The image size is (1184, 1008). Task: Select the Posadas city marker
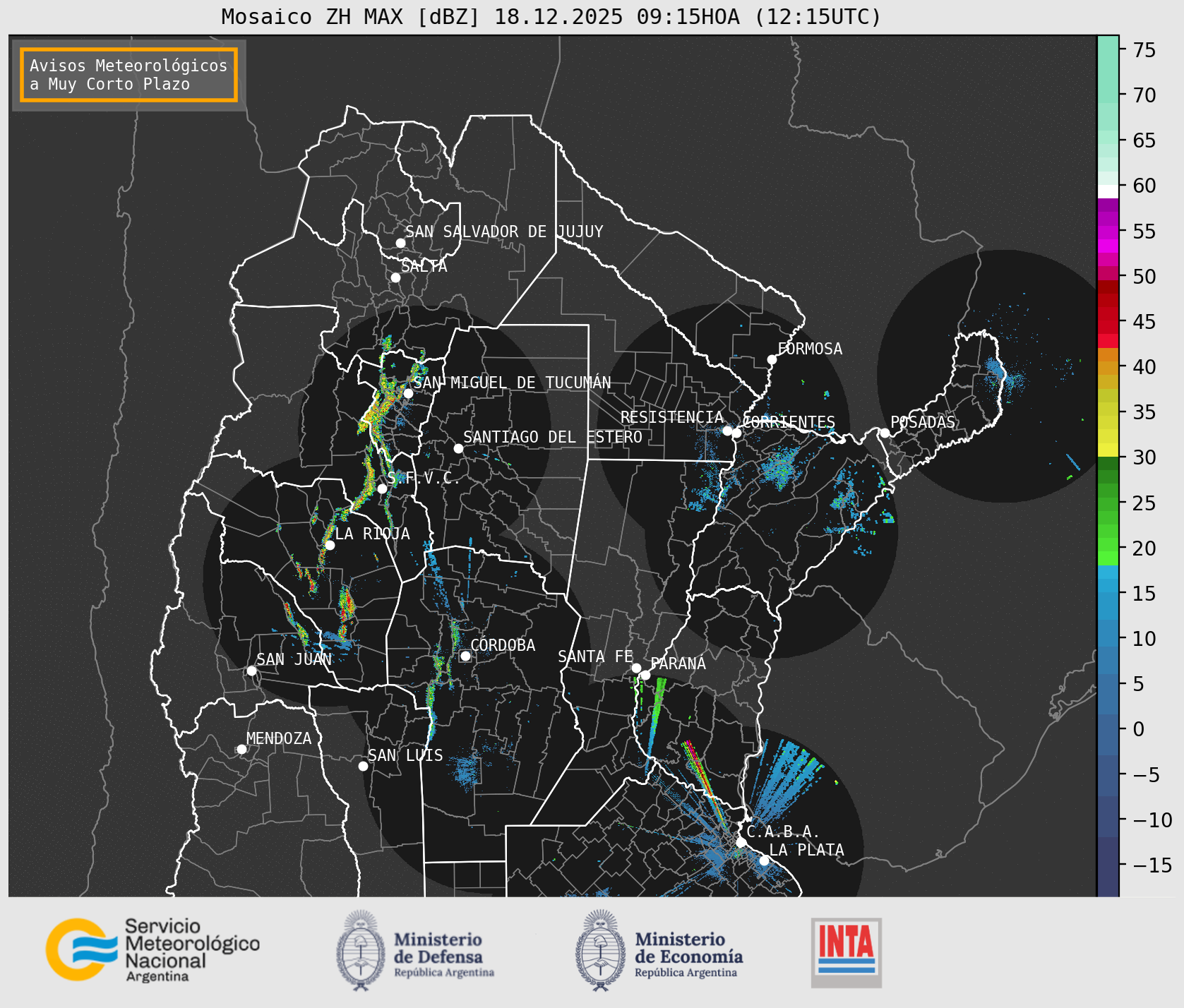(885, 433)
